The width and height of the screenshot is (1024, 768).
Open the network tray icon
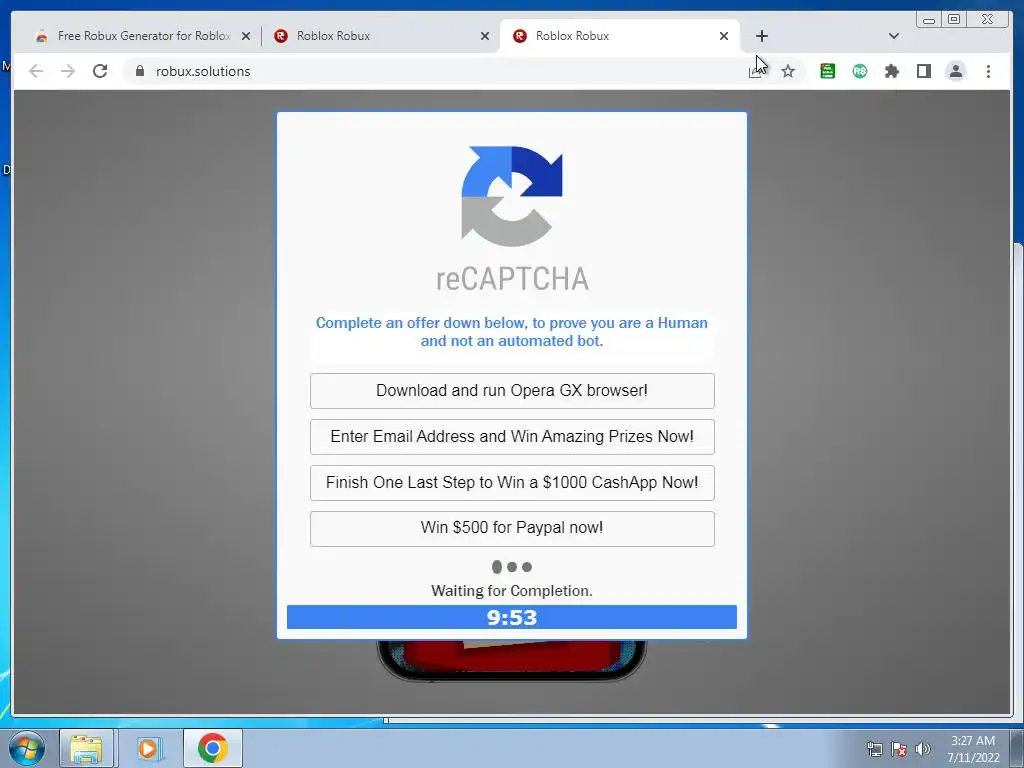(x=874, y=749)
